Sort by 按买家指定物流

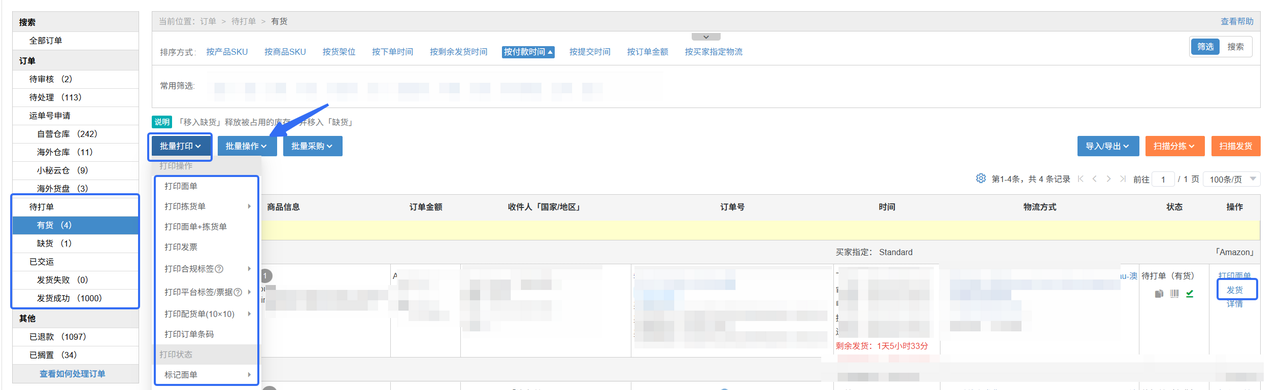tap(714, 52)
